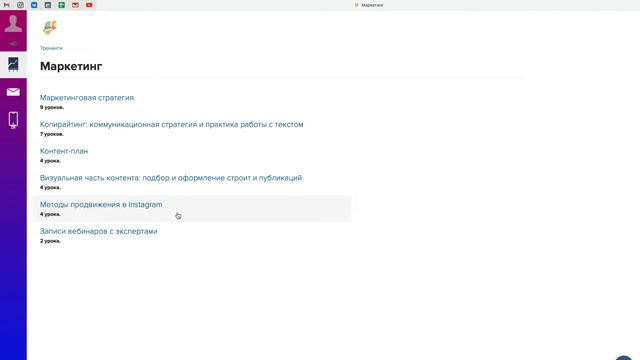Open the YouTube bookmark

click(89, 5)
